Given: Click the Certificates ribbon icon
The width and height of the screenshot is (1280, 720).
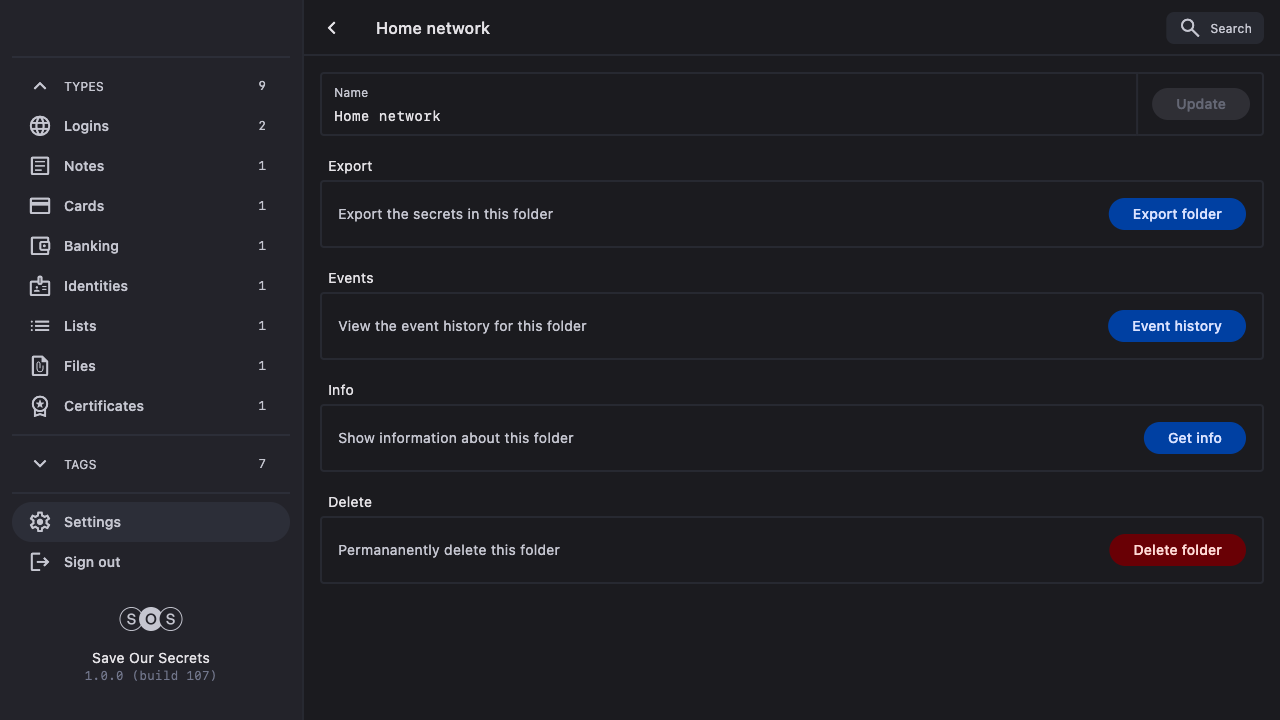Looking at the screenshot, I should pyautogui.click(x=40, y=406).
